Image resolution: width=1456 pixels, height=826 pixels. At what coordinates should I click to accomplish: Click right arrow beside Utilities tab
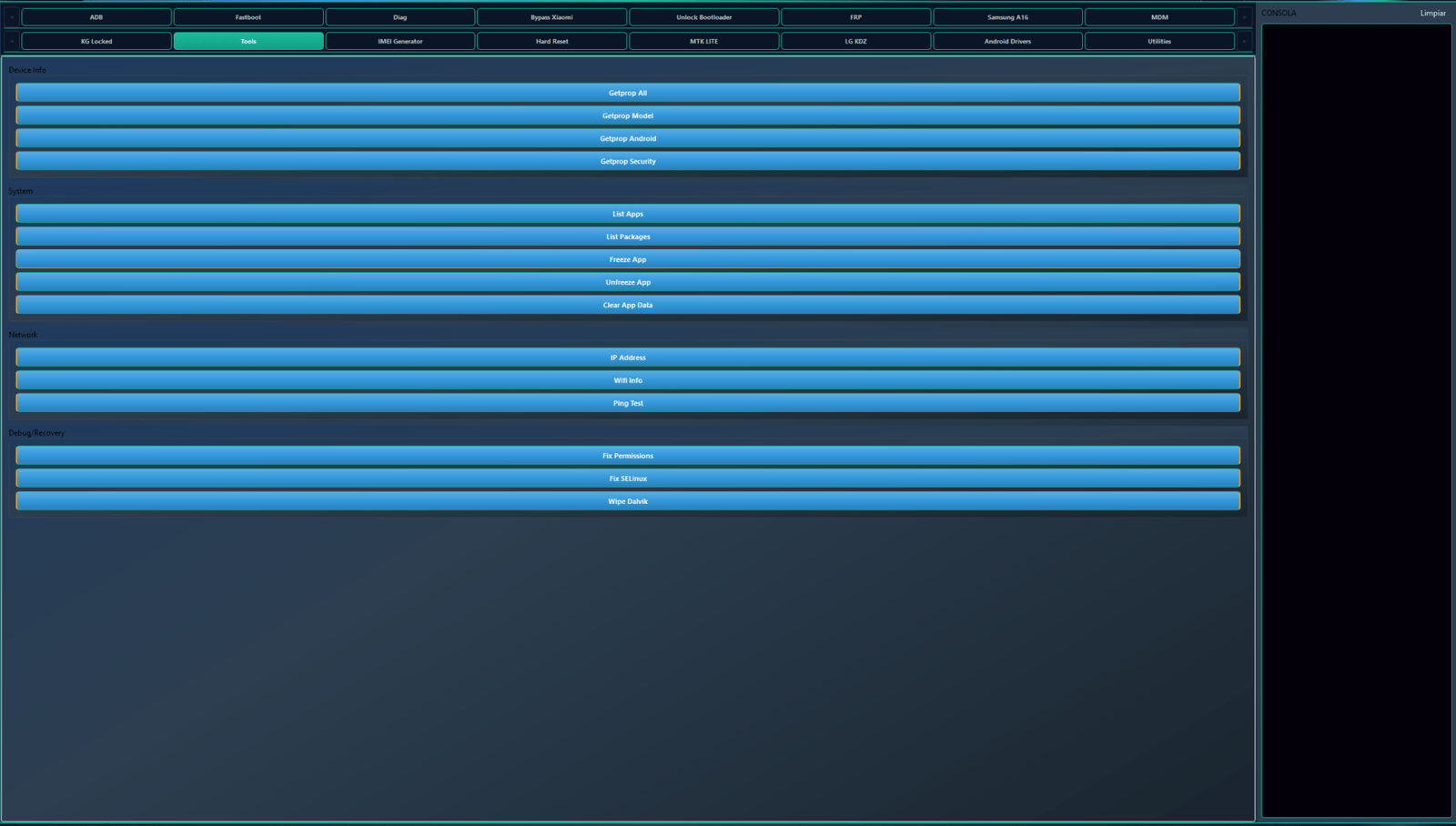[x=1244, y=41]
